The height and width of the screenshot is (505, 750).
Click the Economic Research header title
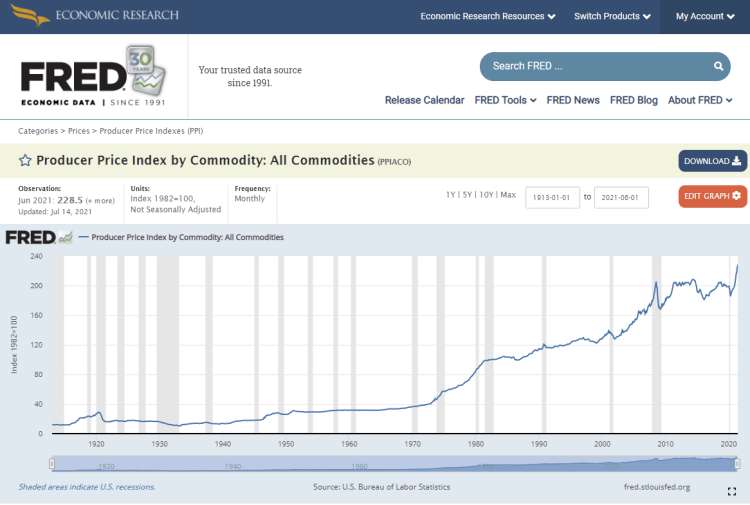click(117, 15)
